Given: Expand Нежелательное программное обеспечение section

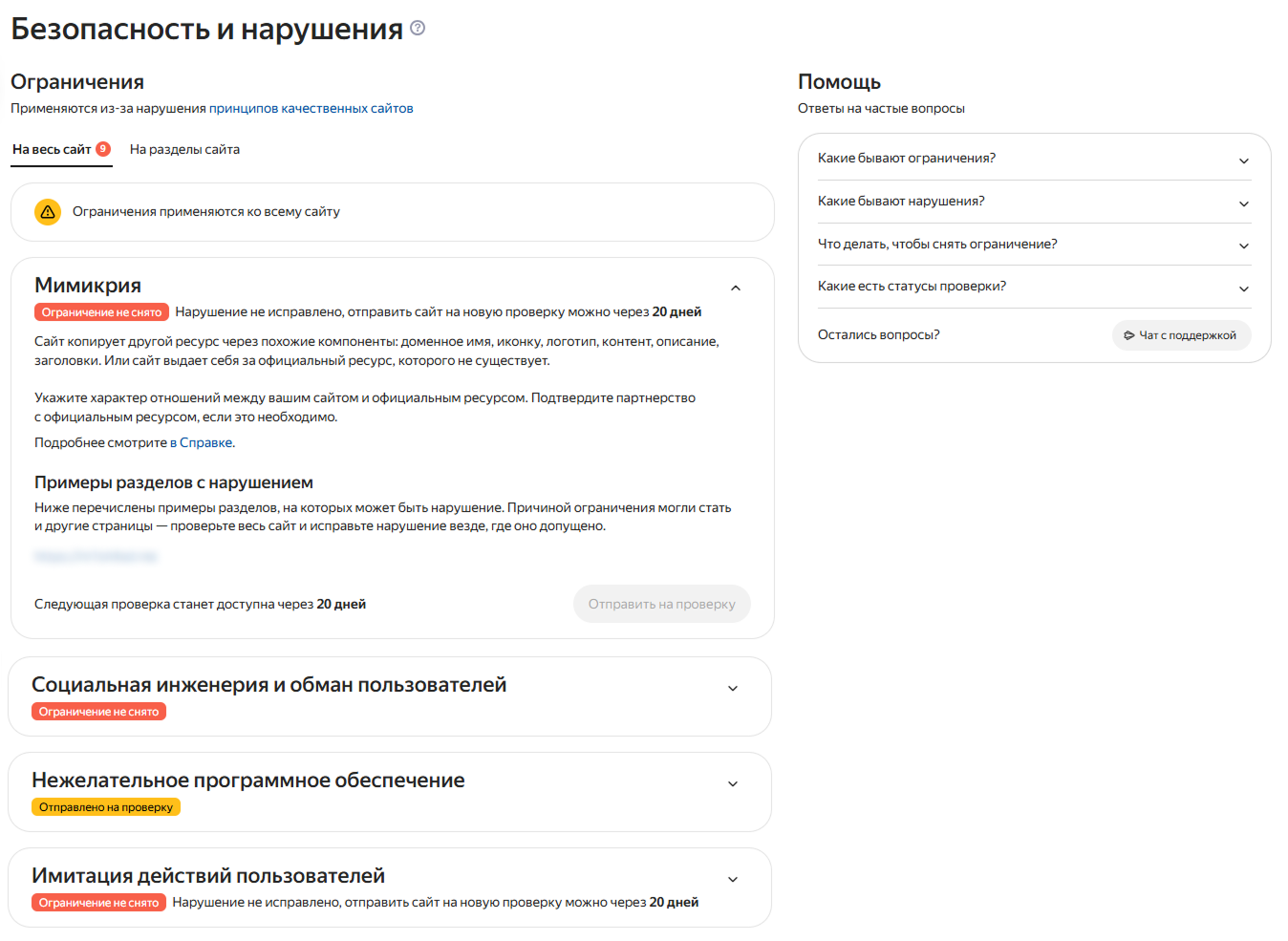Looking at the screenshot, I should click(733, 784).
